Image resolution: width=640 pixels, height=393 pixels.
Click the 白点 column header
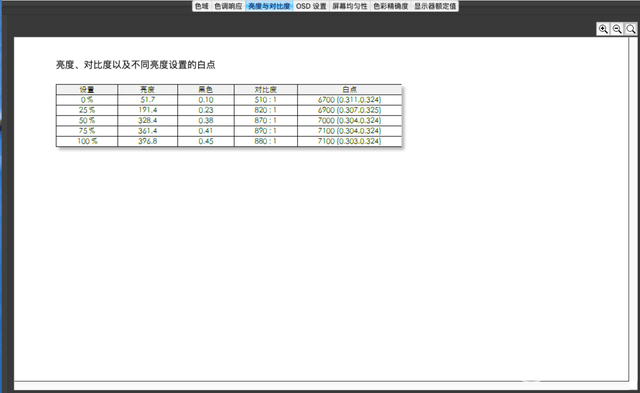[x=349, y=89]
